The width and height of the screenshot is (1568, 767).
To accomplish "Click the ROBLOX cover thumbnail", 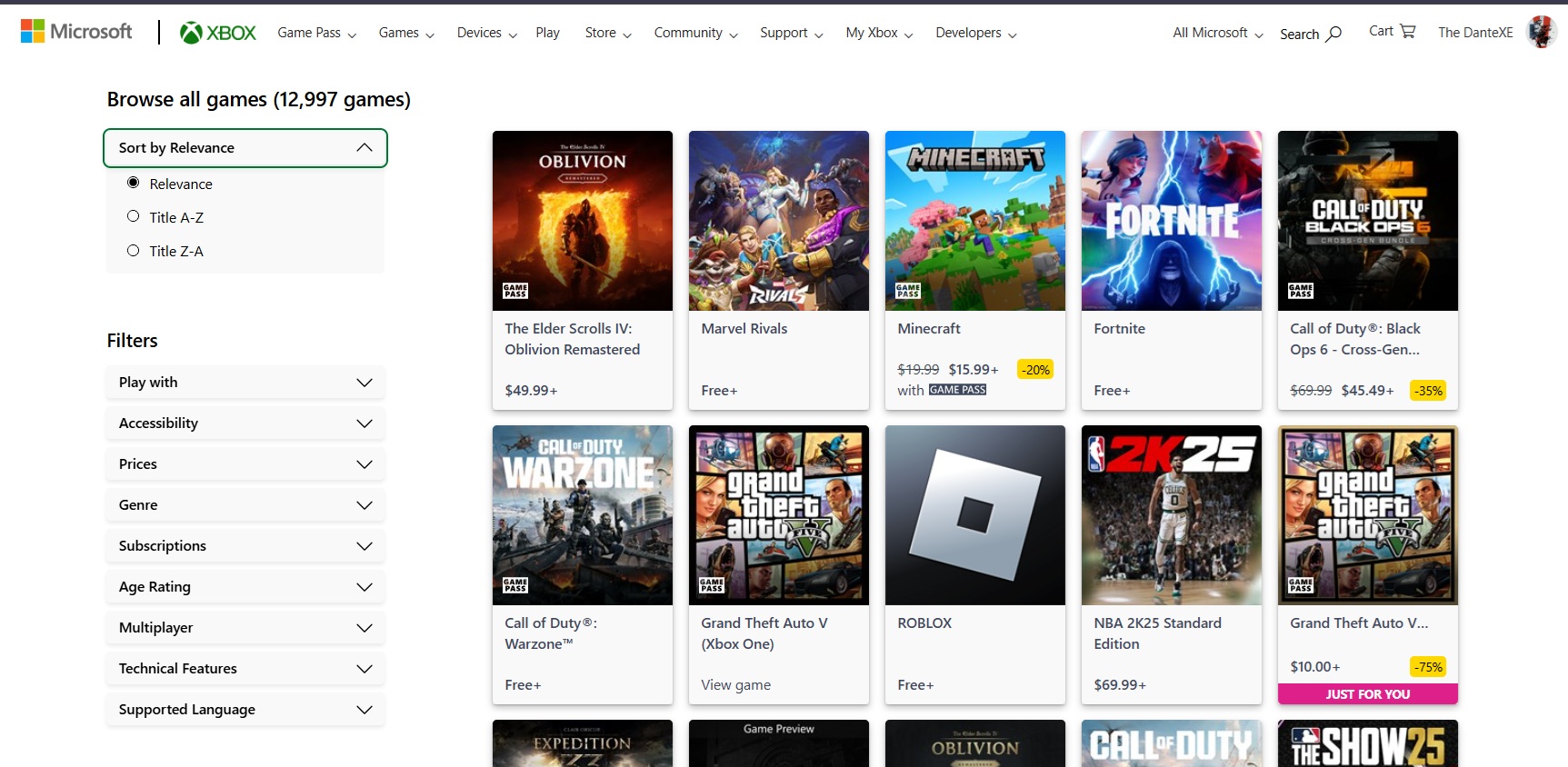I will [975, 515].
